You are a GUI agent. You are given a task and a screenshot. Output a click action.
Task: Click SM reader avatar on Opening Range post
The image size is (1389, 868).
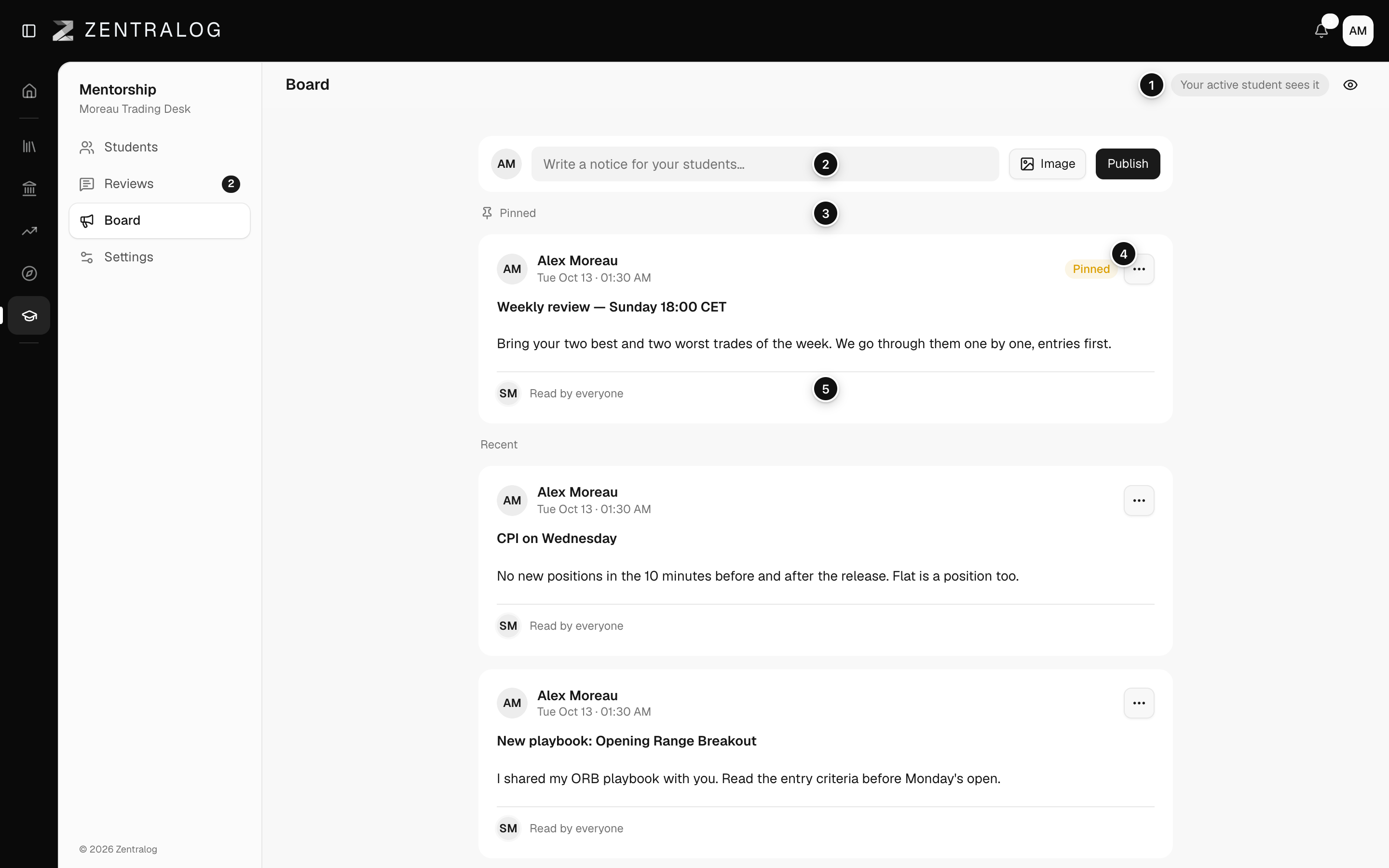click(508, 828)
